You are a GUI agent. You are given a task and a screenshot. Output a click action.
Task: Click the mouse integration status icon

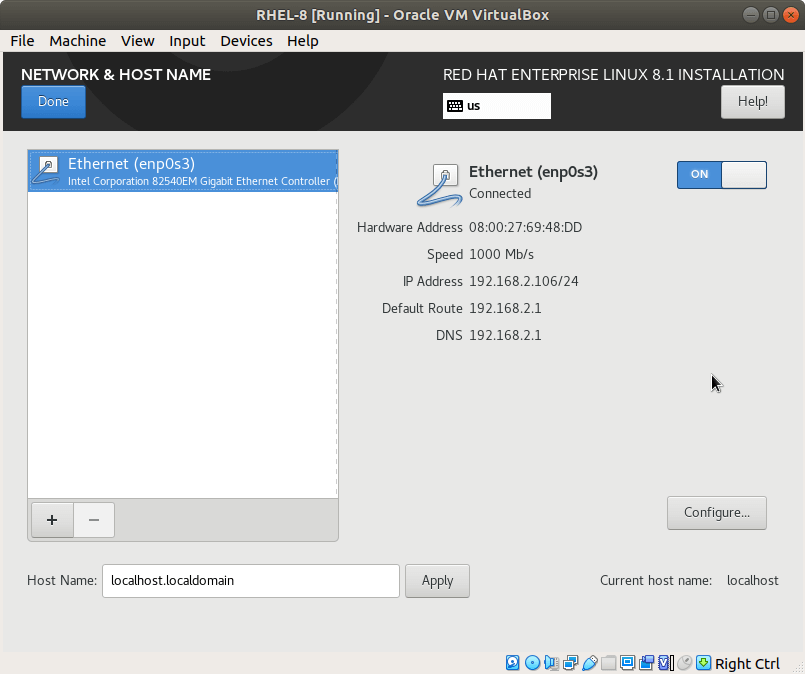(684, 663)
